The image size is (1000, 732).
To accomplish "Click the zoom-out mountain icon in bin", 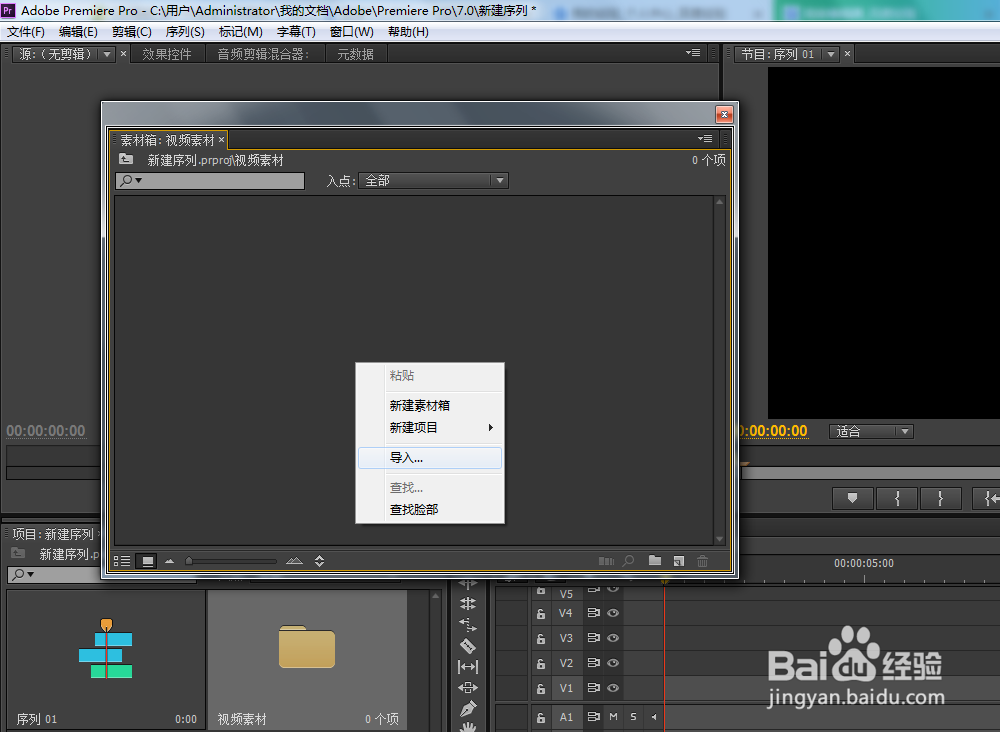I will pyautogui.click(x=169, y=561).
